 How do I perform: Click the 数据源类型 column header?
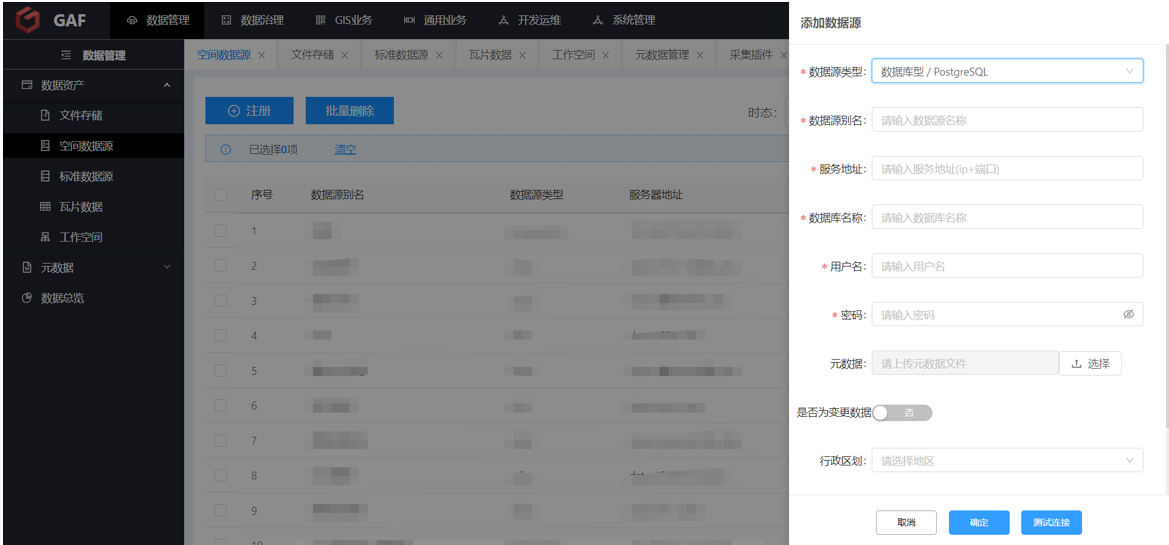click(536, 195)
